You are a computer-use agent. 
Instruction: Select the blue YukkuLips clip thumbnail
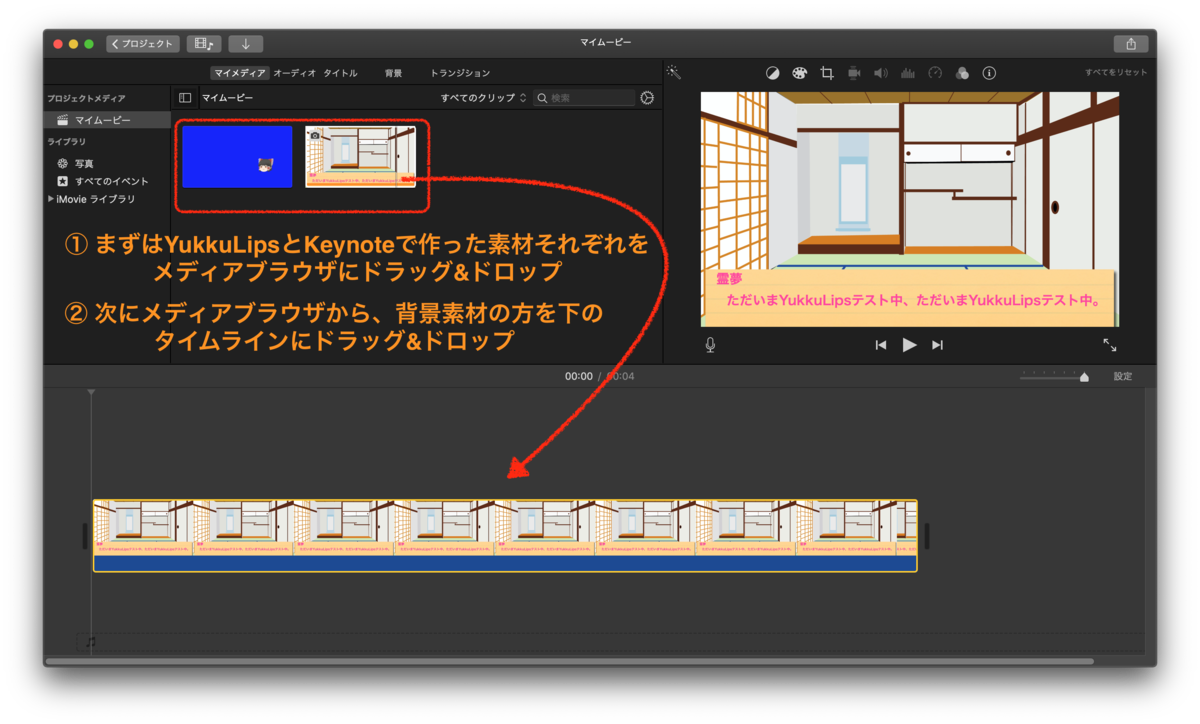(237, 156)
